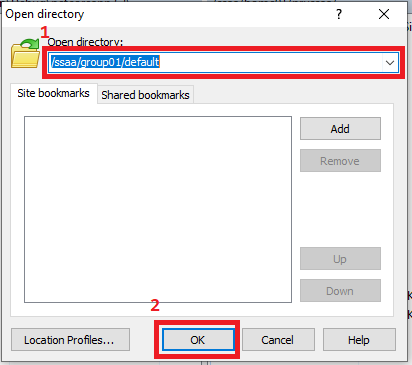
Task: Click the OK button
Action: (198, 340)
